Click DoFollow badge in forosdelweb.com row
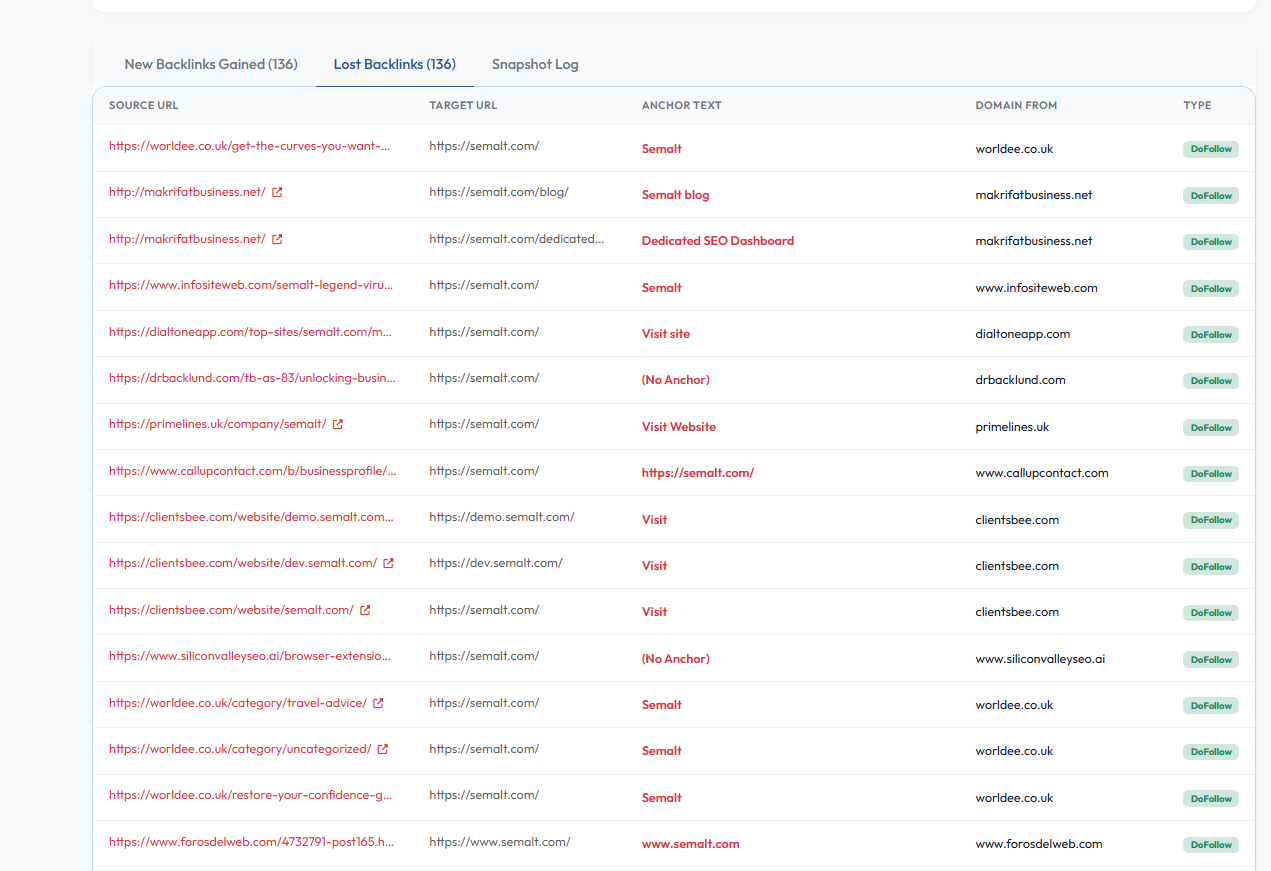Screen dimensions: 1271x871 pyautogui.click(x=1211, y=845)
